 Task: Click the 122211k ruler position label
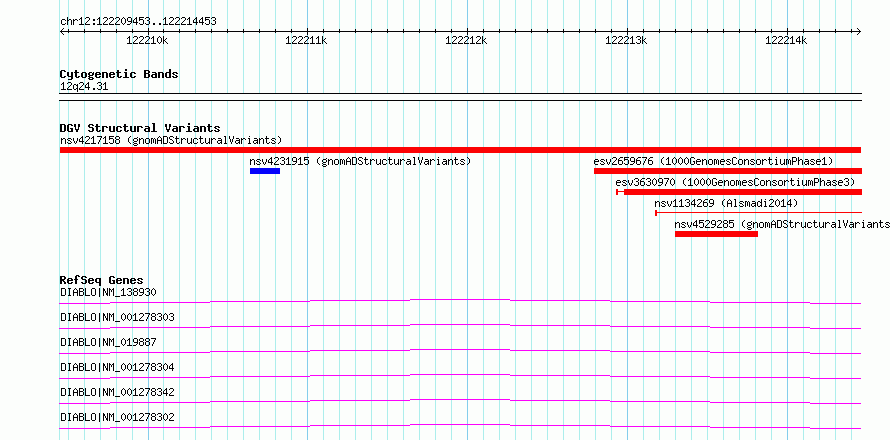[x=307, y=40]
